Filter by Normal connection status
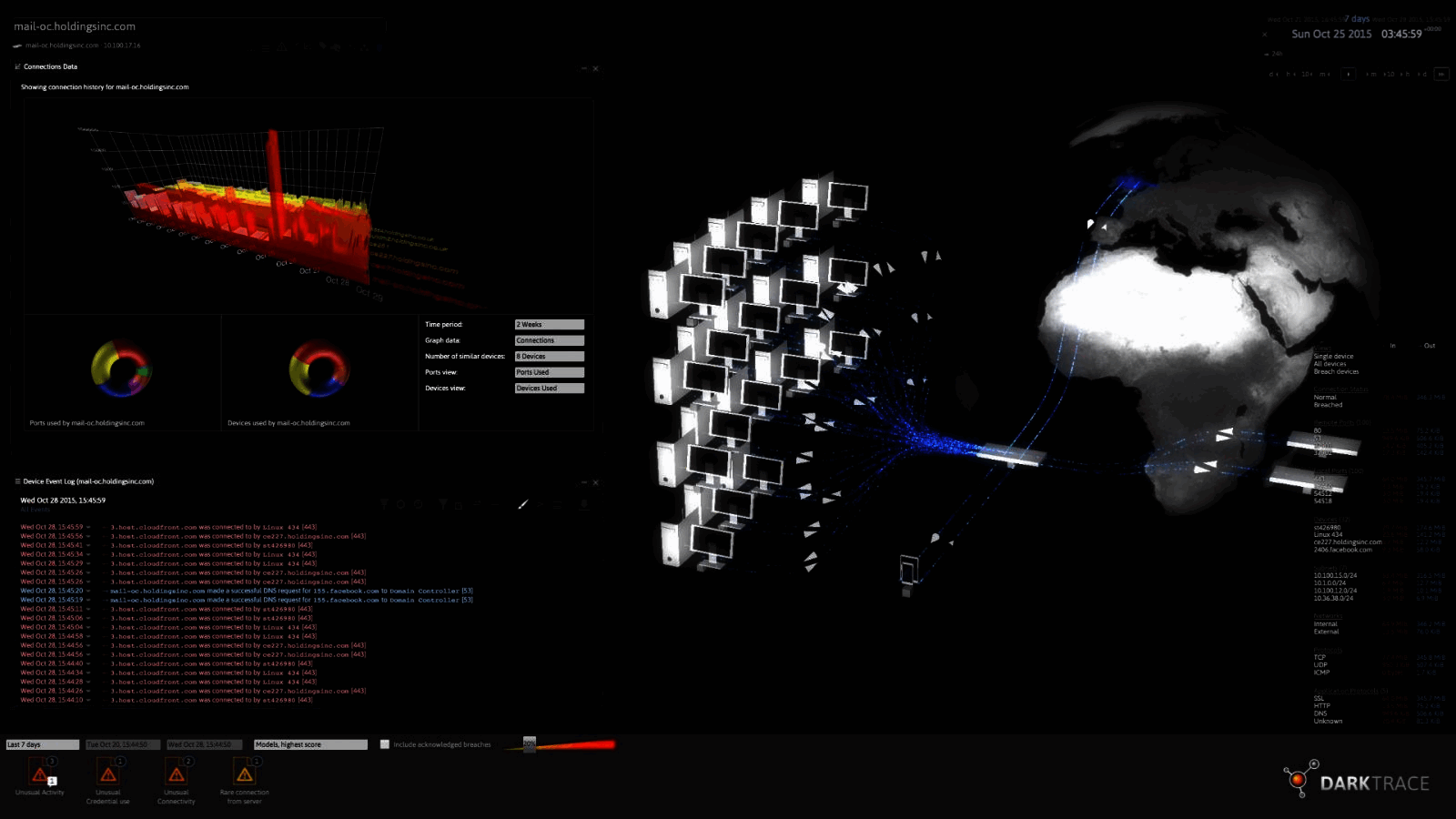The image size is (1456, 819). (x=1325, y=398)
